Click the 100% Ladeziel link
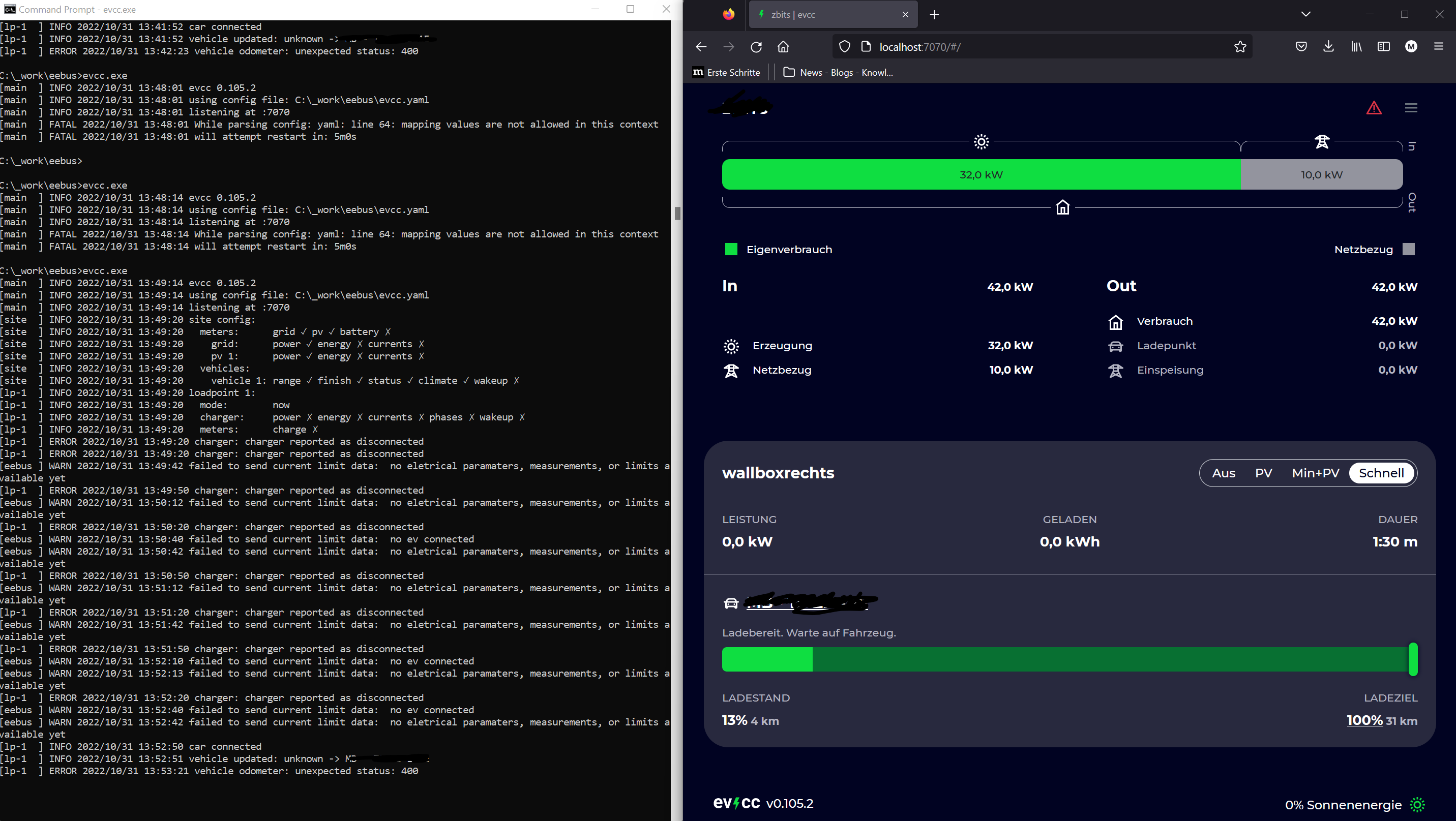1456x821 pixels. point(1364,720)
